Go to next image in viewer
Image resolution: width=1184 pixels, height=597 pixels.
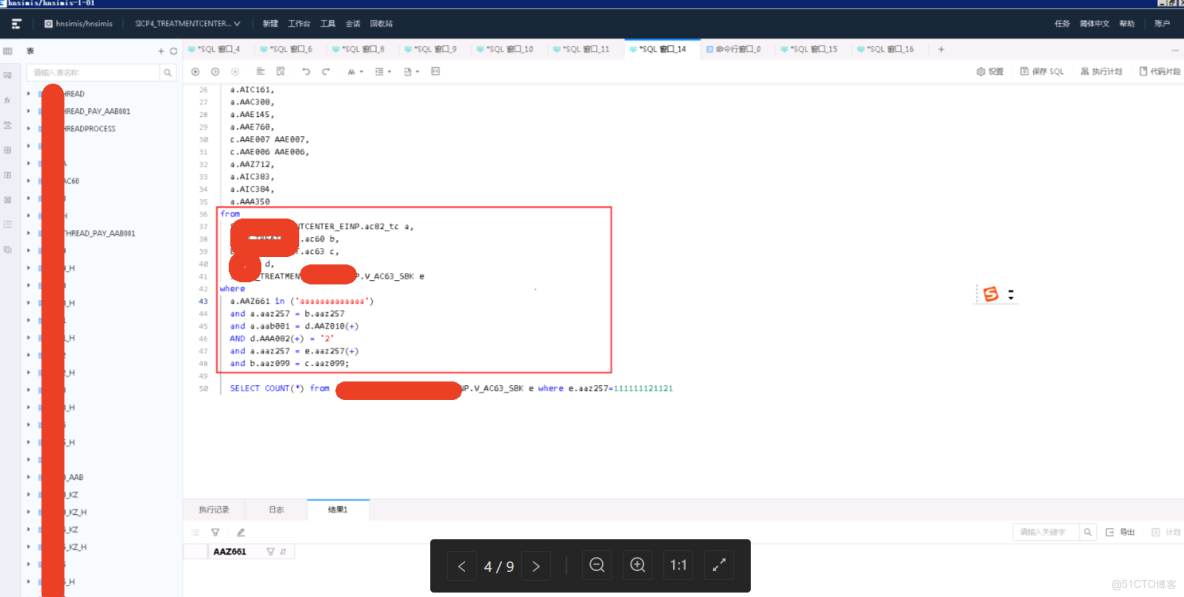[536, 566]
